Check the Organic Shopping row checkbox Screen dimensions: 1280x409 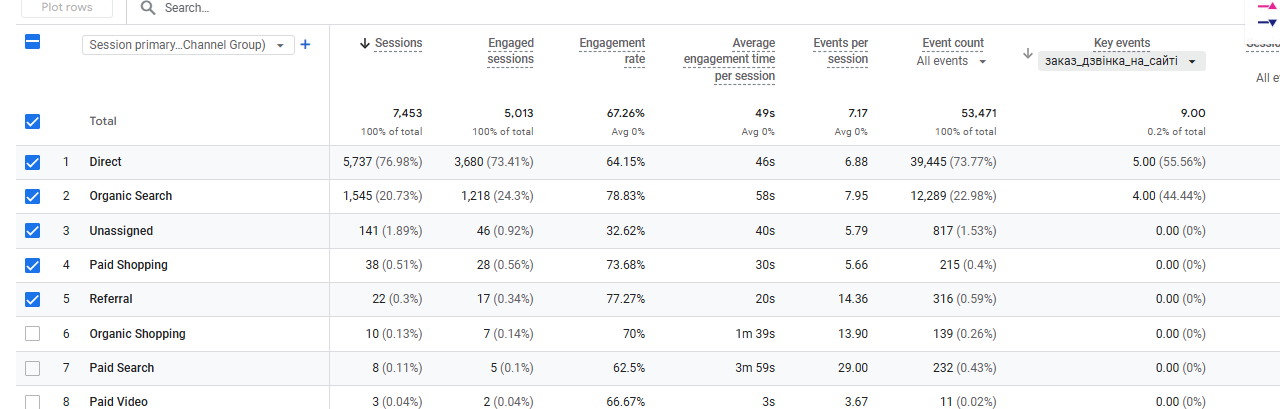tap(32, 334)
